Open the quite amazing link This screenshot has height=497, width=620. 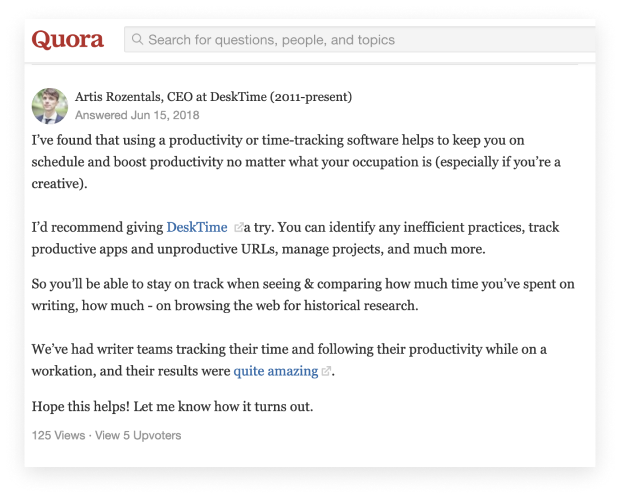[276, 371]
